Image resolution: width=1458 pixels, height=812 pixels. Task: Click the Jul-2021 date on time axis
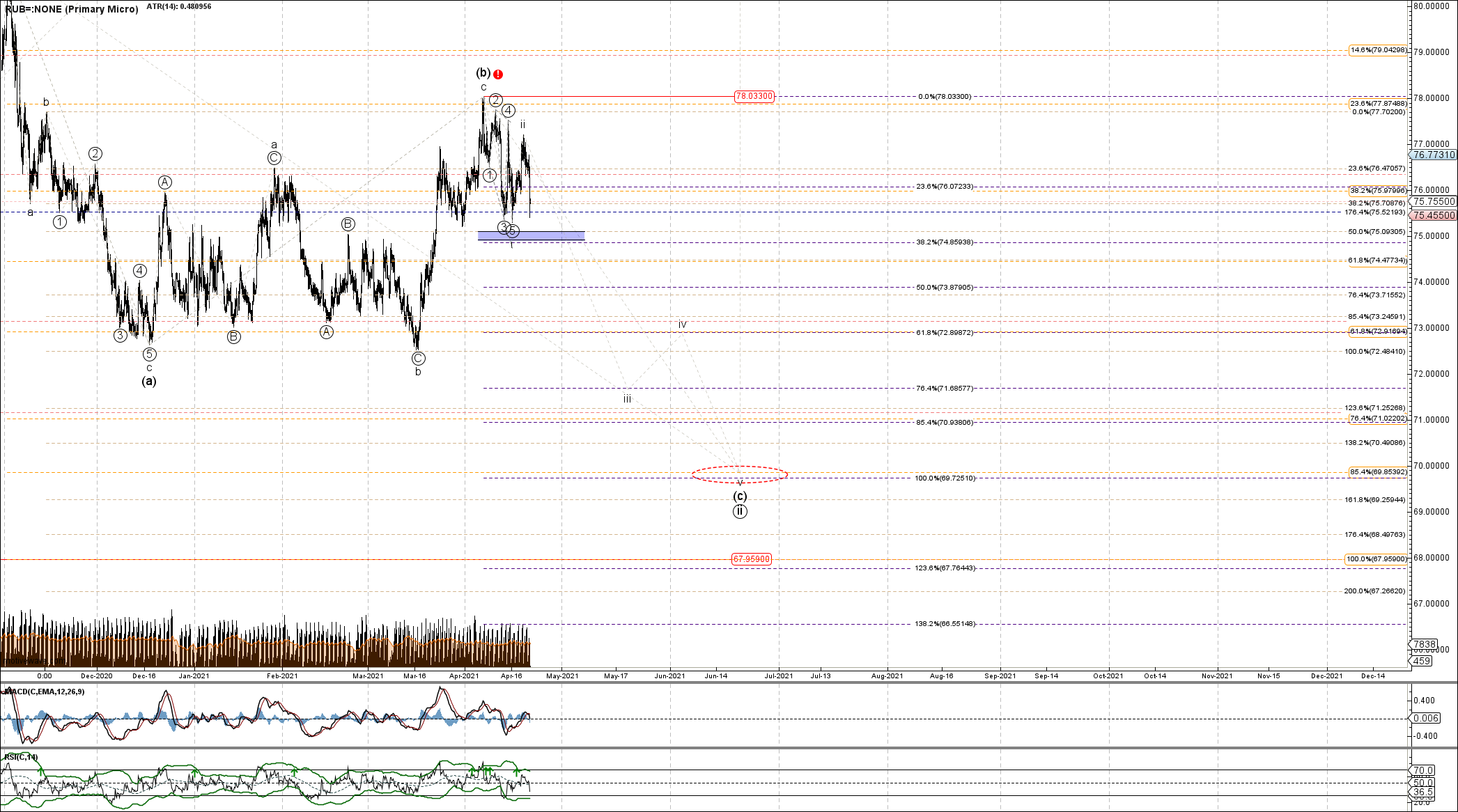(778, 676)
